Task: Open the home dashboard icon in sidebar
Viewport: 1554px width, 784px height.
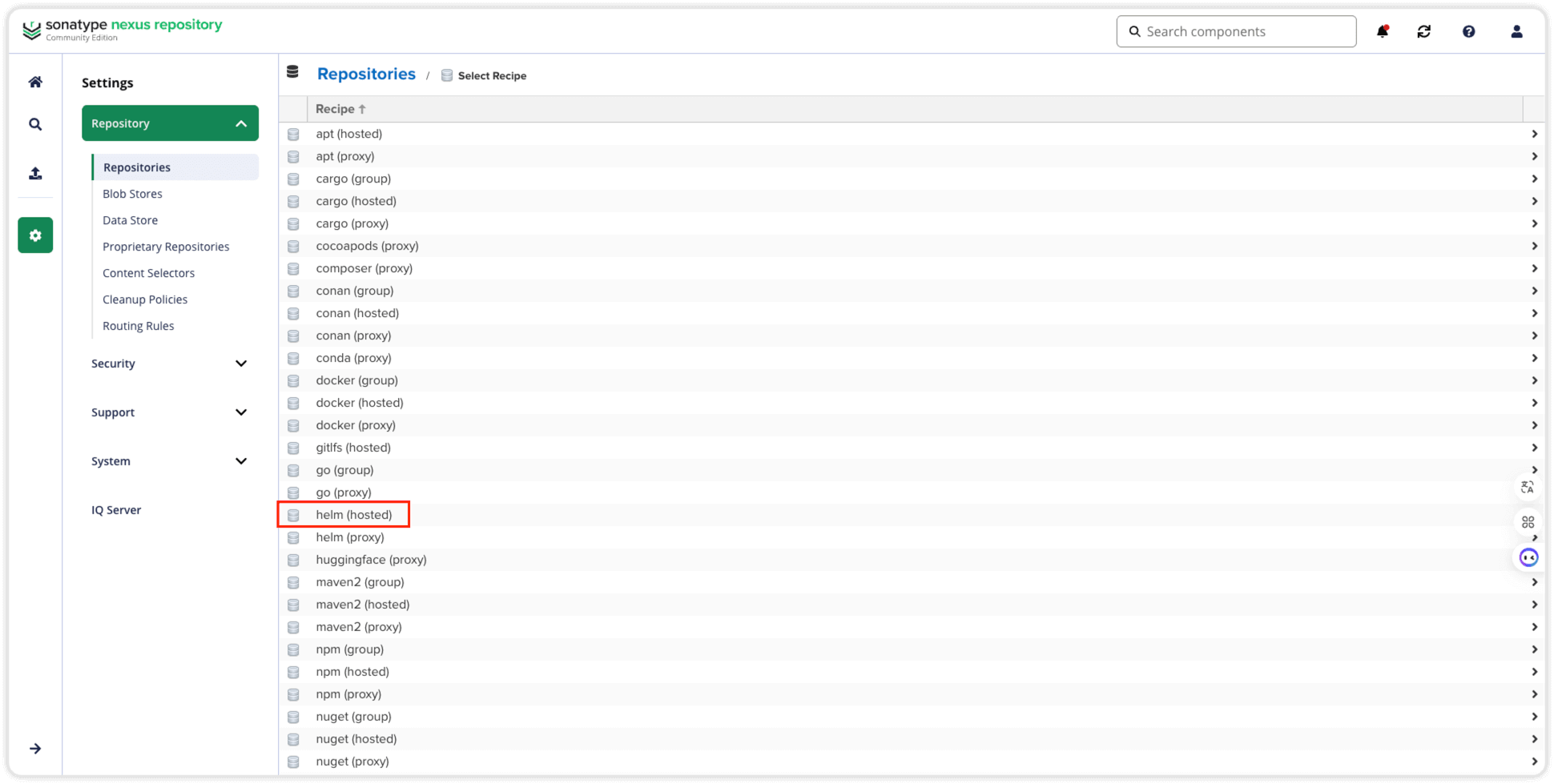Action: [35, 82]
